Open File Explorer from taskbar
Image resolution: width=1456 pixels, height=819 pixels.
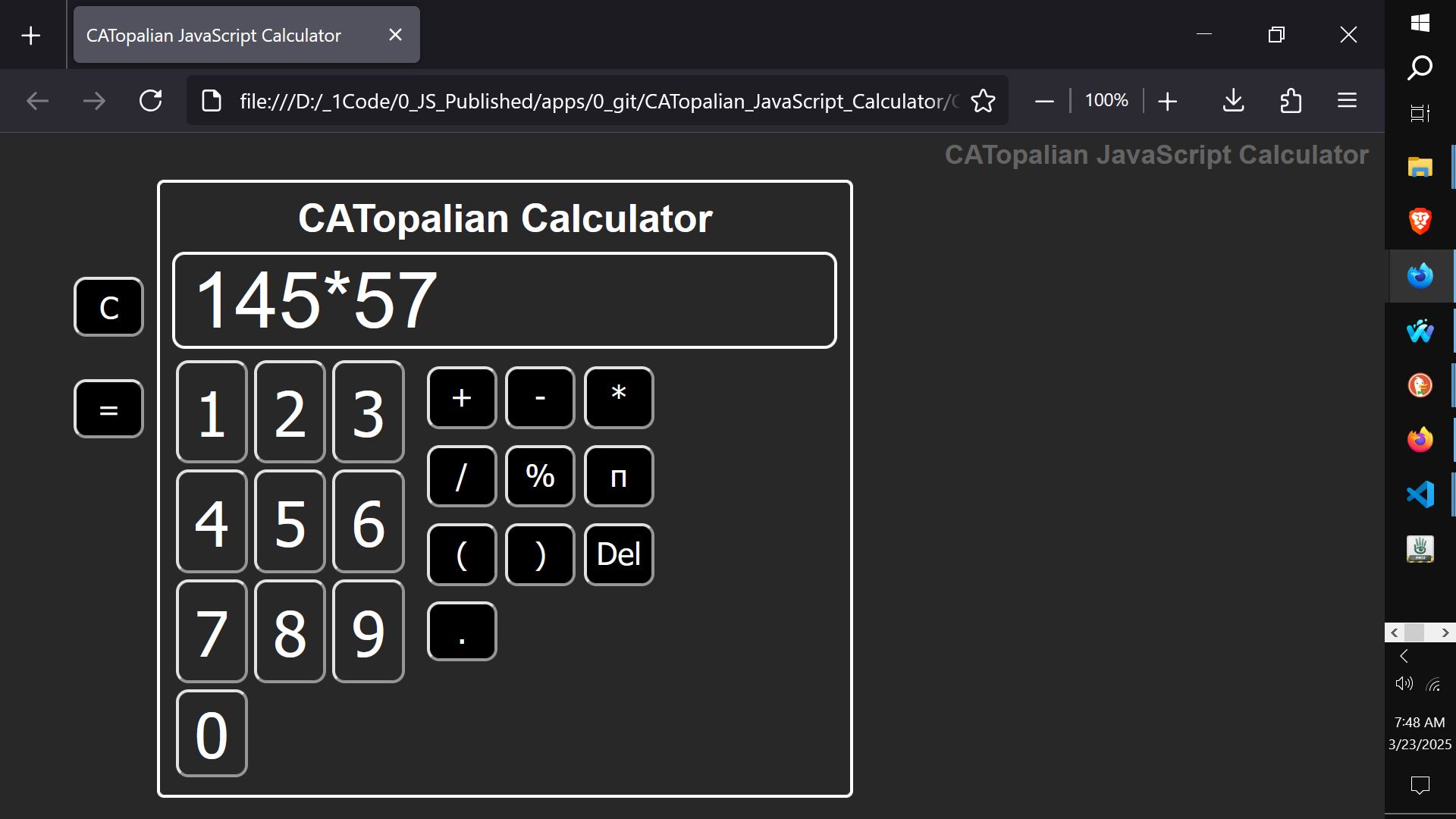pos(1420,167)
